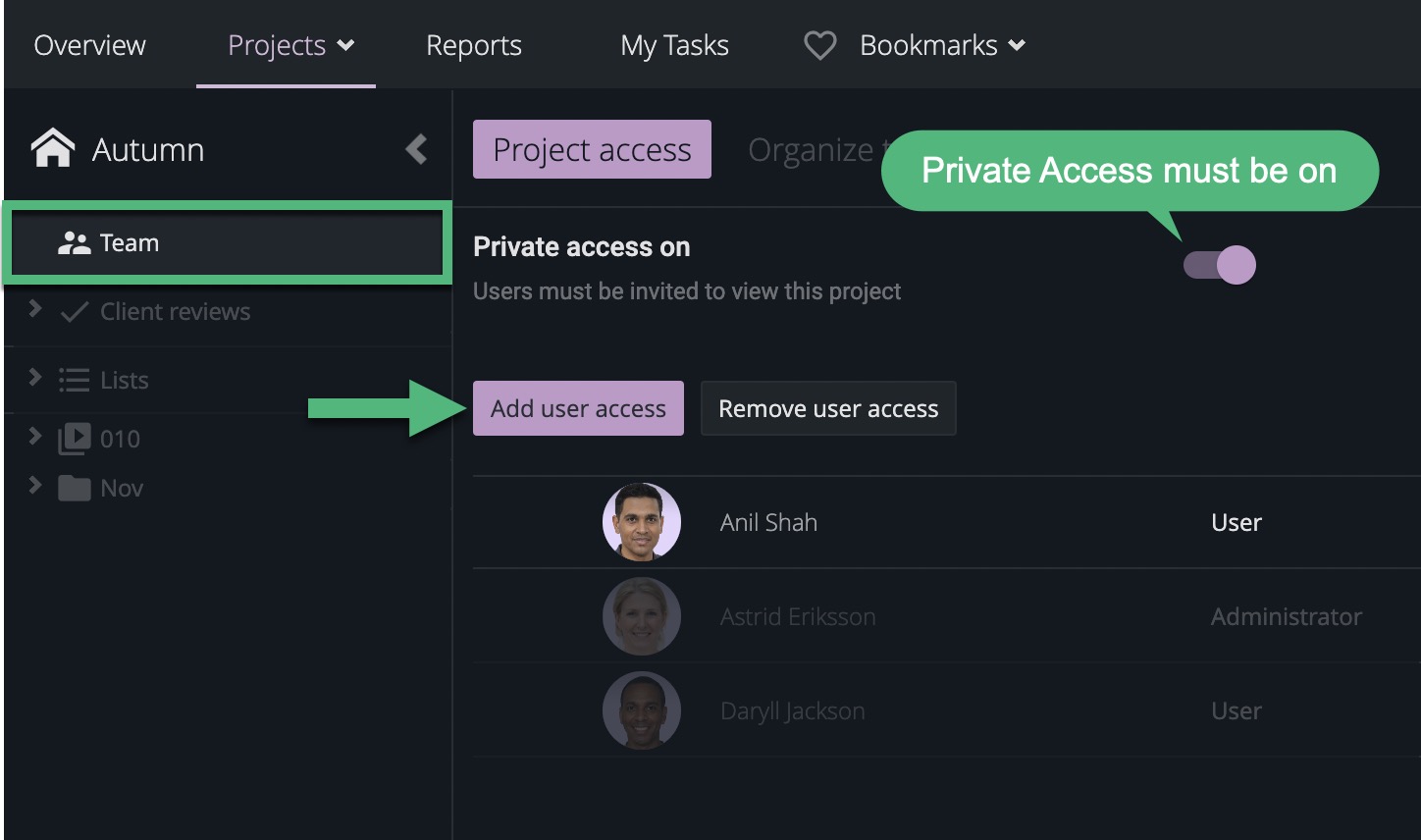
Task: Select the video icon beside 010
Action: click(x=73, y=439)
